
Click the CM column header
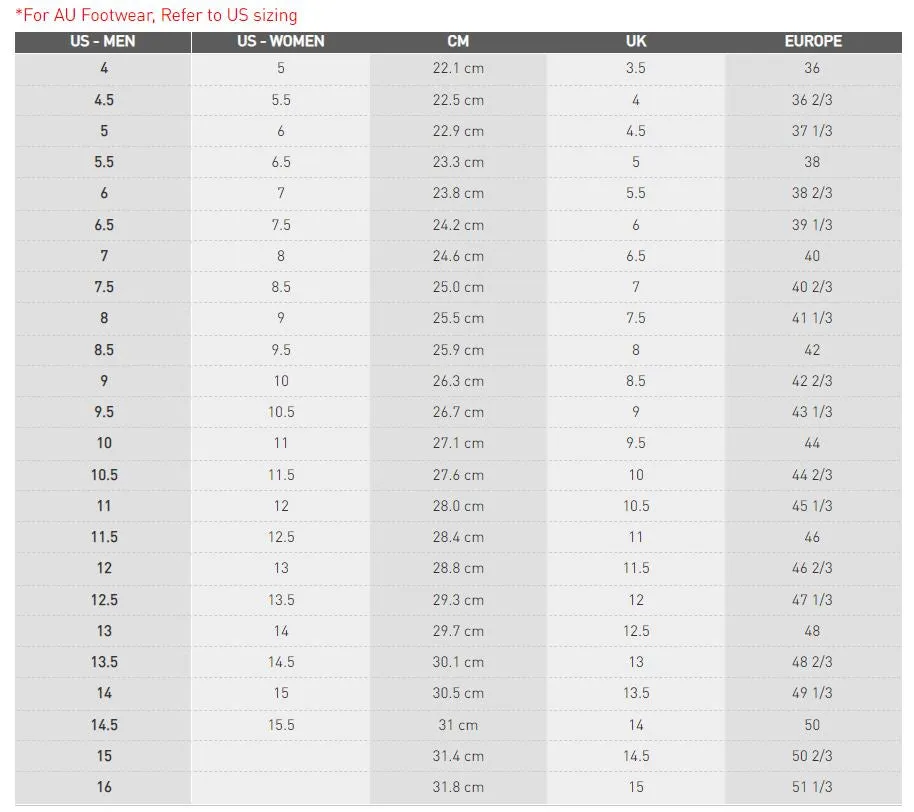click(x=458, y=42)
